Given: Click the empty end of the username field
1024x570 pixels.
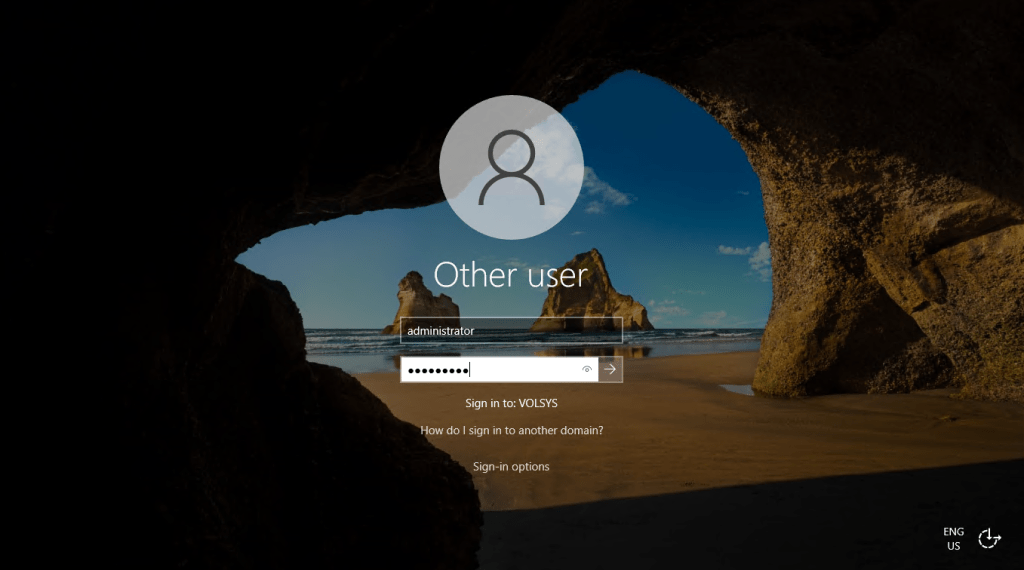Looking at the screenshot, I should point(580,330).
